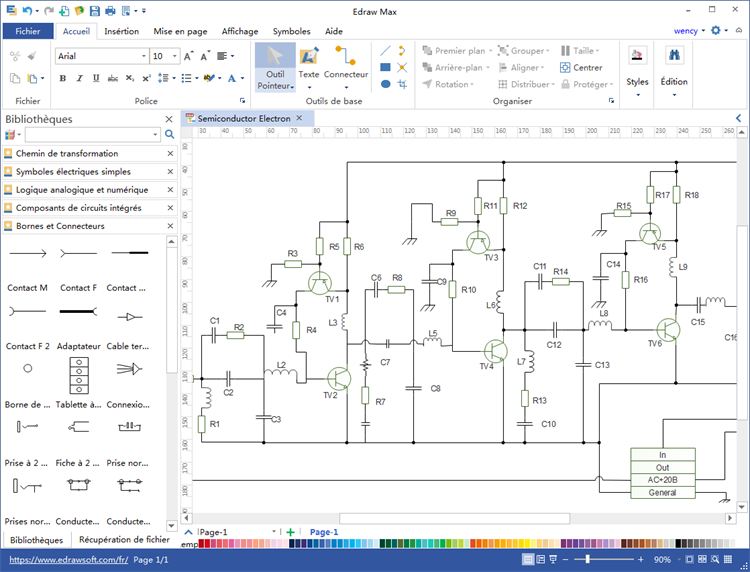Toggle normal view mode in status bar
Image resolution: width=750 pixels, height=572 pixels.
[x=528, y=559]
